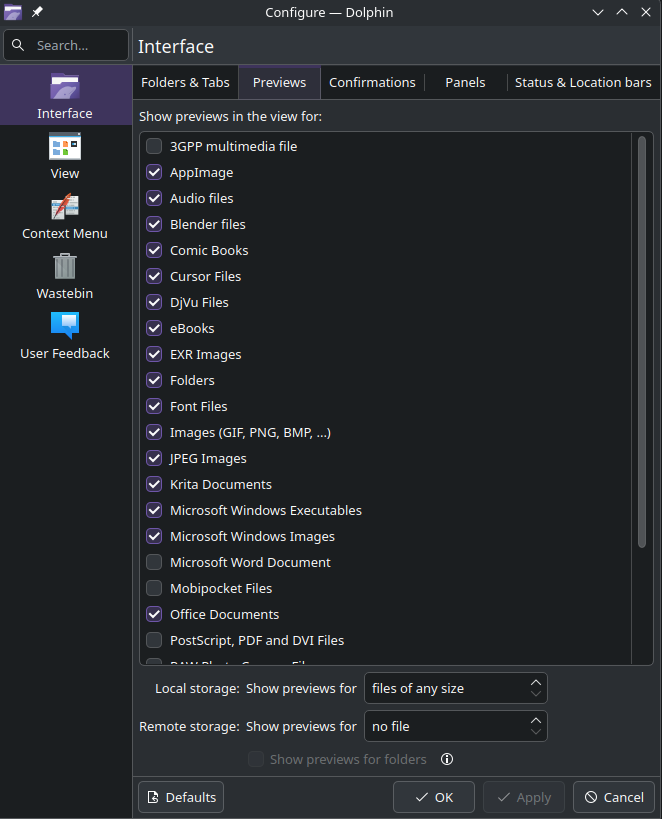
Task: Open Status & Location bars tab
Action: point(583,83)
